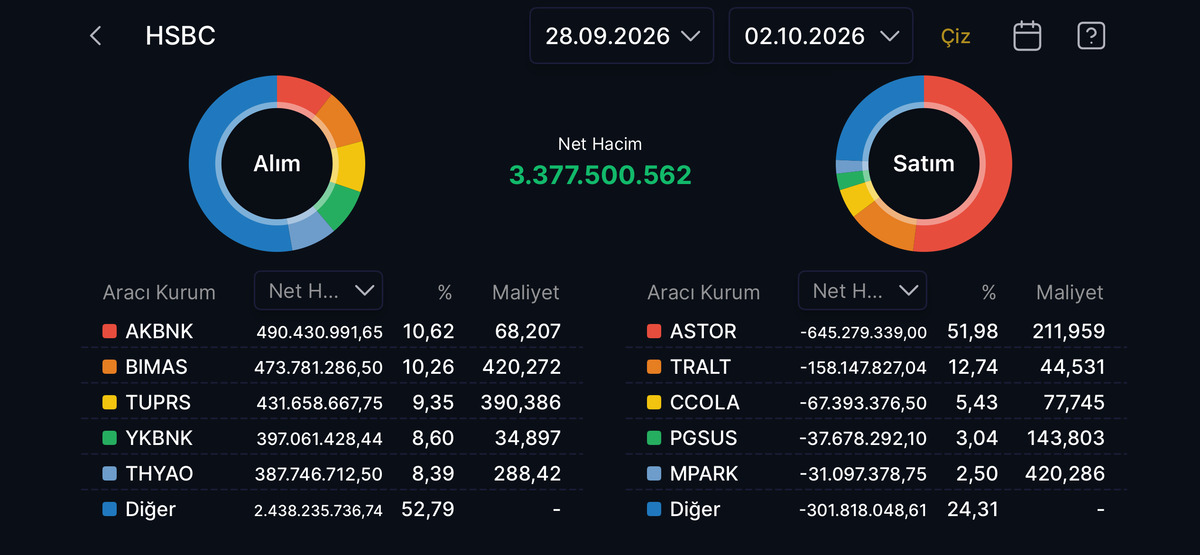The width and height of the screenshot is (1200, 555).
Task: Select the Diğer label in sell table
Action: 695,509
